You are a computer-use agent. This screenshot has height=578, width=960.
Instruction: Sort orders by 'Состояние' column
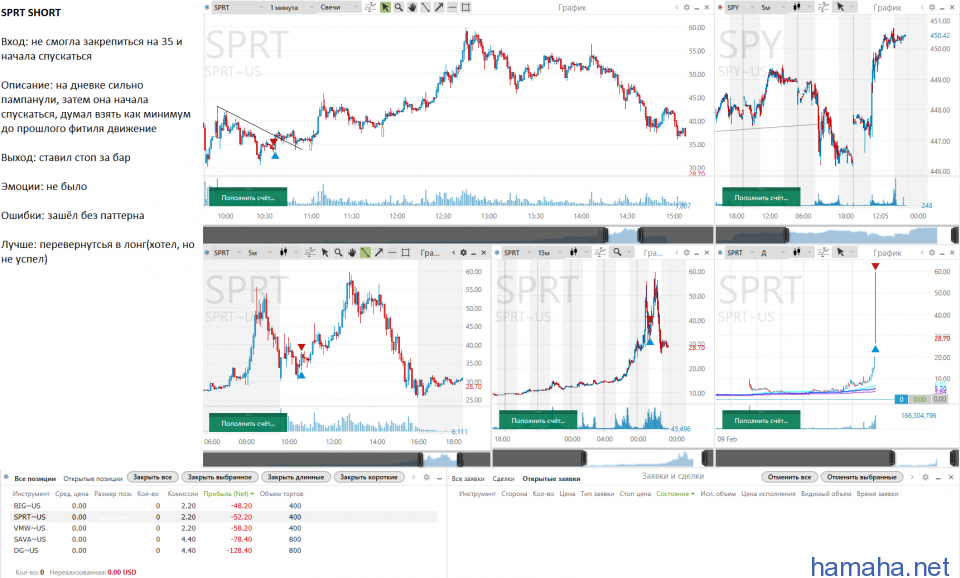click(675, 494)
